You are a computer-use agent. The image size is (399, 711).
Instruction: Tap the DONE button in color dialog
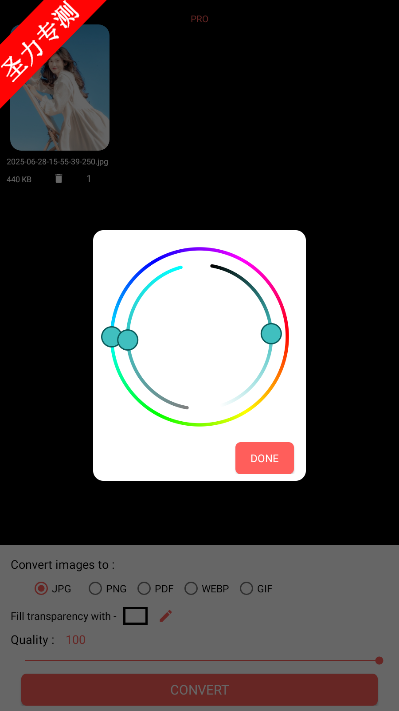click(x=264, y=458)
